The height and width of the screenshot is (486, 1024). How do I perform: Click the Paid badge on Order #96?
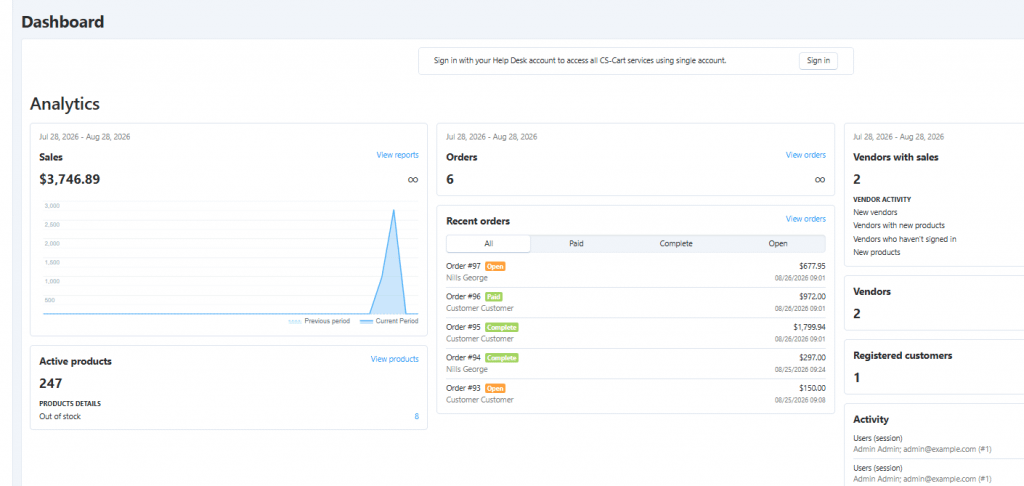pyautogui.click(x=494, y=297)
